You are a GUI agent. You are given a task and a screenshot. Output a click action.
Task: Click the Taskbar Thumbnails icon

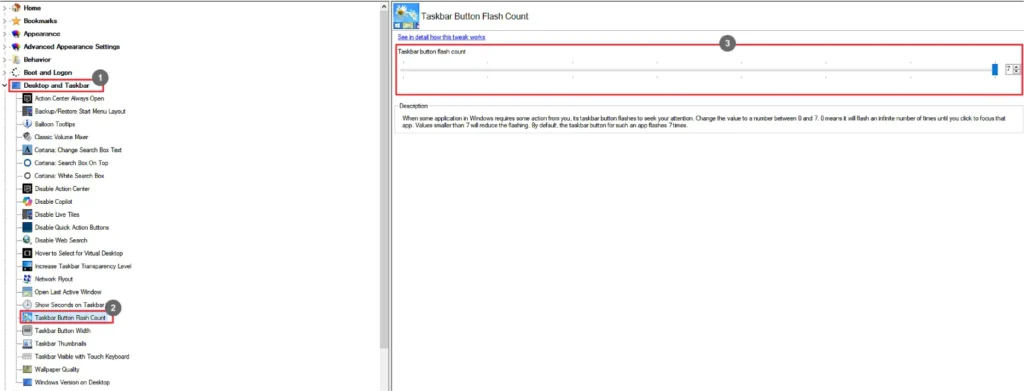(x=27, y=343)
